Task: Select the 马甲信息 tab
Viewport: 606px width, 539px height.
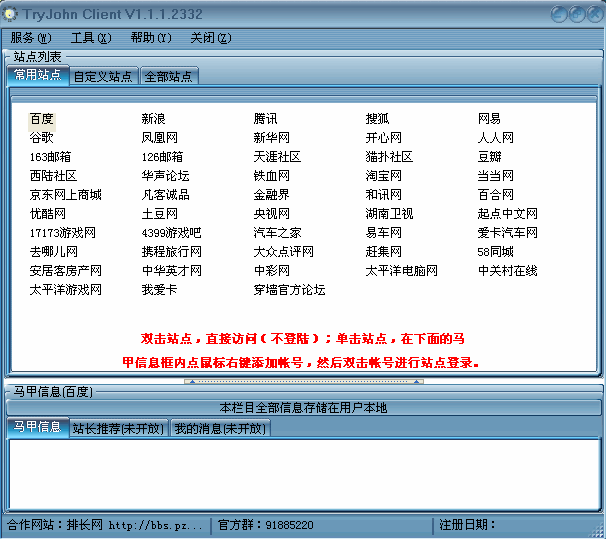Action: coord(38,427)
